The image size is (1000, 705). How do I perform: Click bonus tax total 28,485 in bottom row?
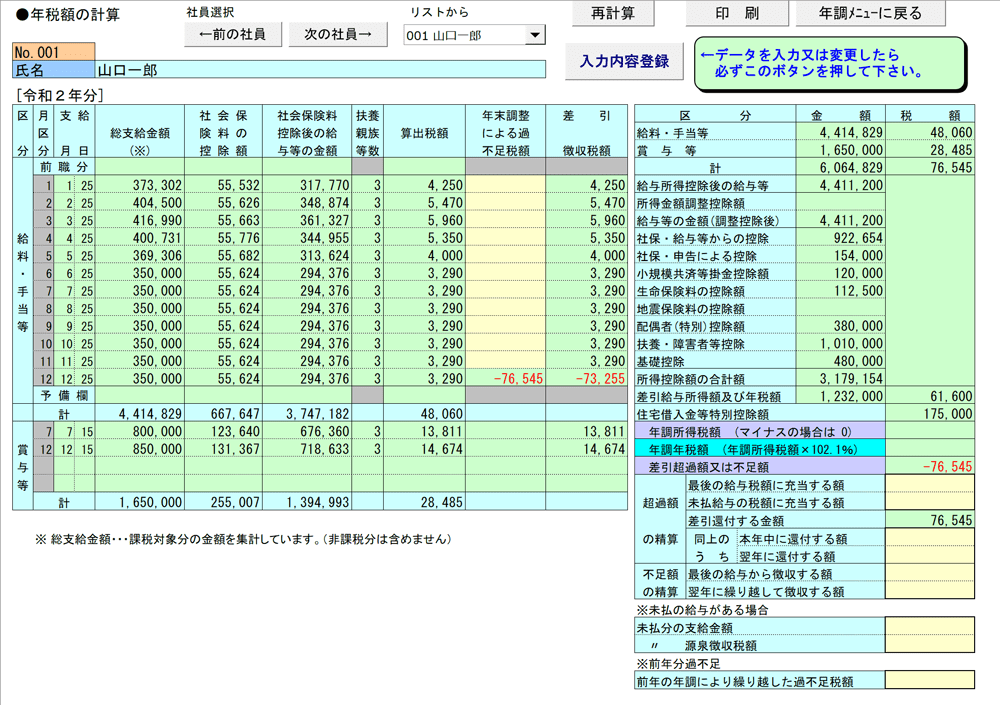pyautogui.click(x=424, y=502)
